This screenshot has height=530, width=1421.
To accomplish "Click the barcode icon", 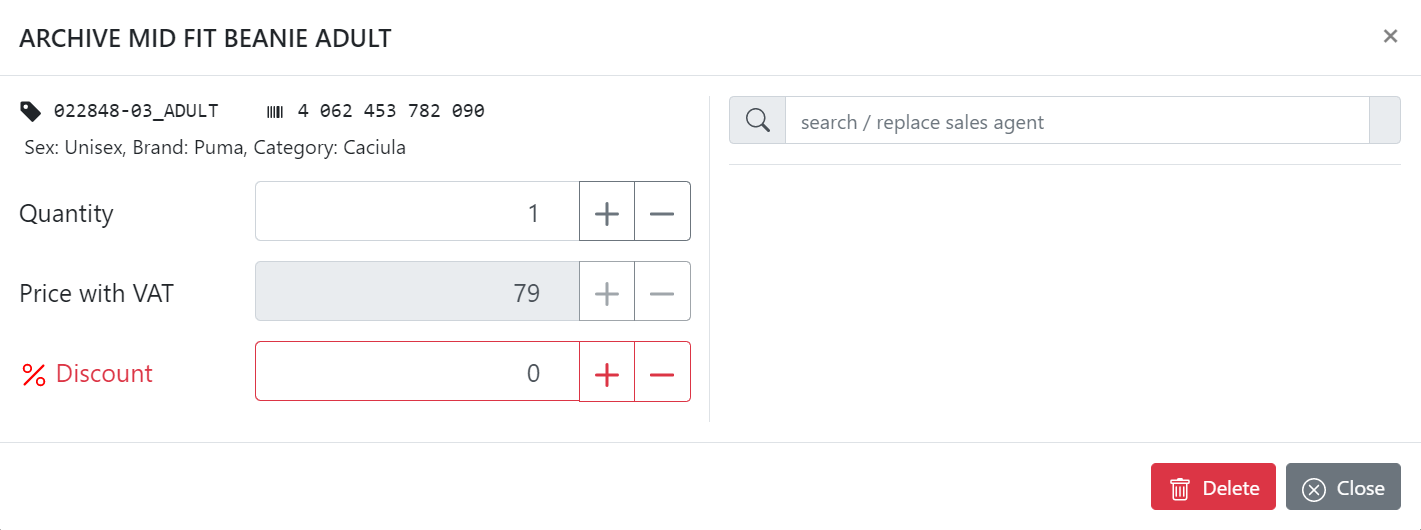I will click(275, 111).
